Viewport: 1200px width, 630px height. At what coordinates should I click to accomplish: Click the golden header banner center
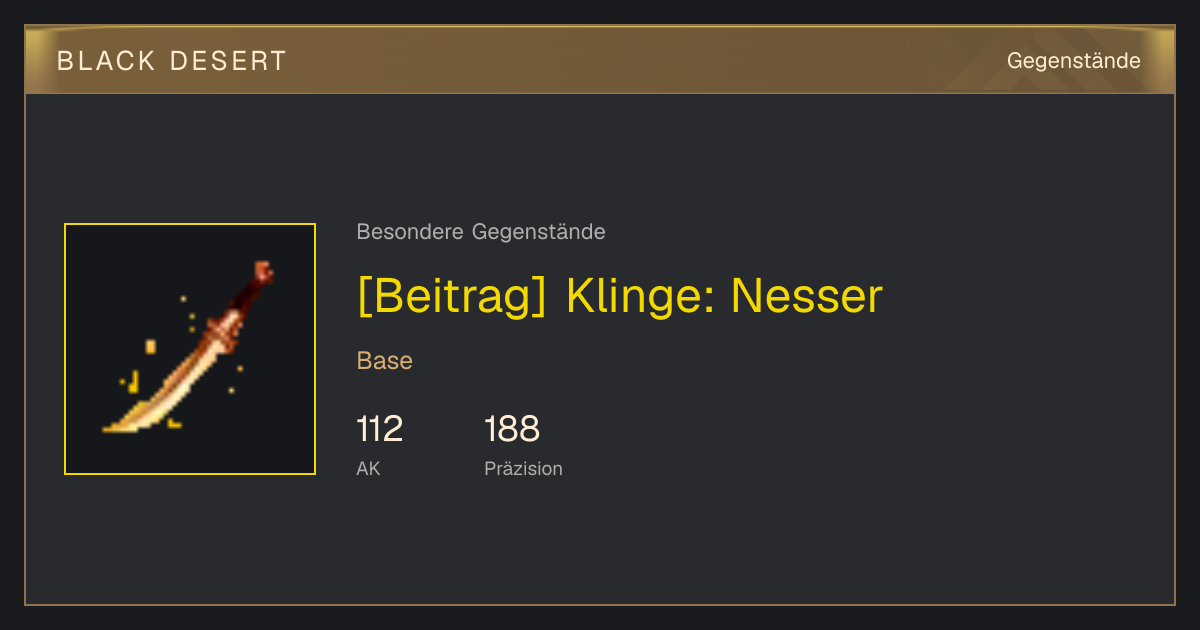pos(600,60)
